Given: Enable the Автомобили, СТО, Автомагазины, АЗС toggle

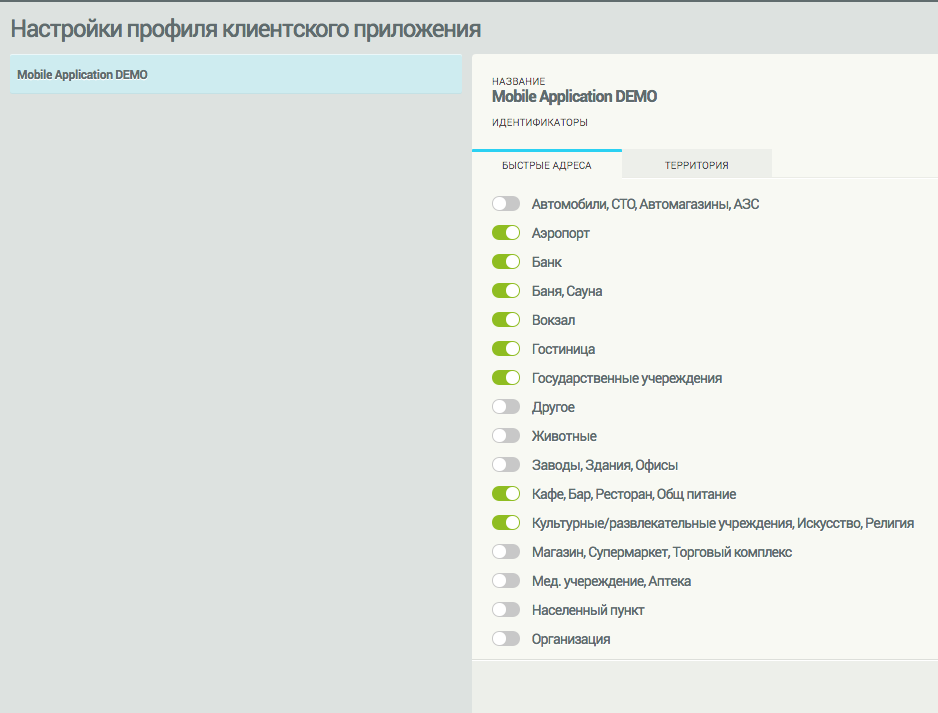Looking at the screenshot, I should click(506, 204).
